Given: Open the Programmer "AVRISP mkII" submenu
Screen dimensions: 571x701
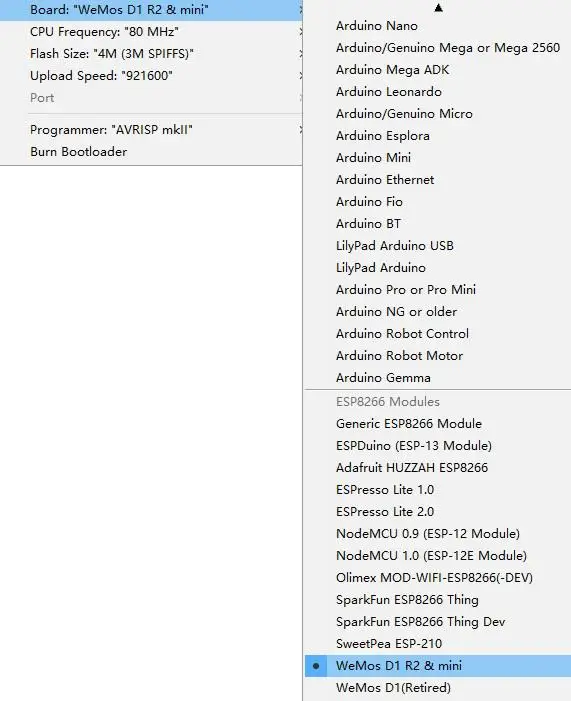Looking at the screenshot, I should pos(151,130).
